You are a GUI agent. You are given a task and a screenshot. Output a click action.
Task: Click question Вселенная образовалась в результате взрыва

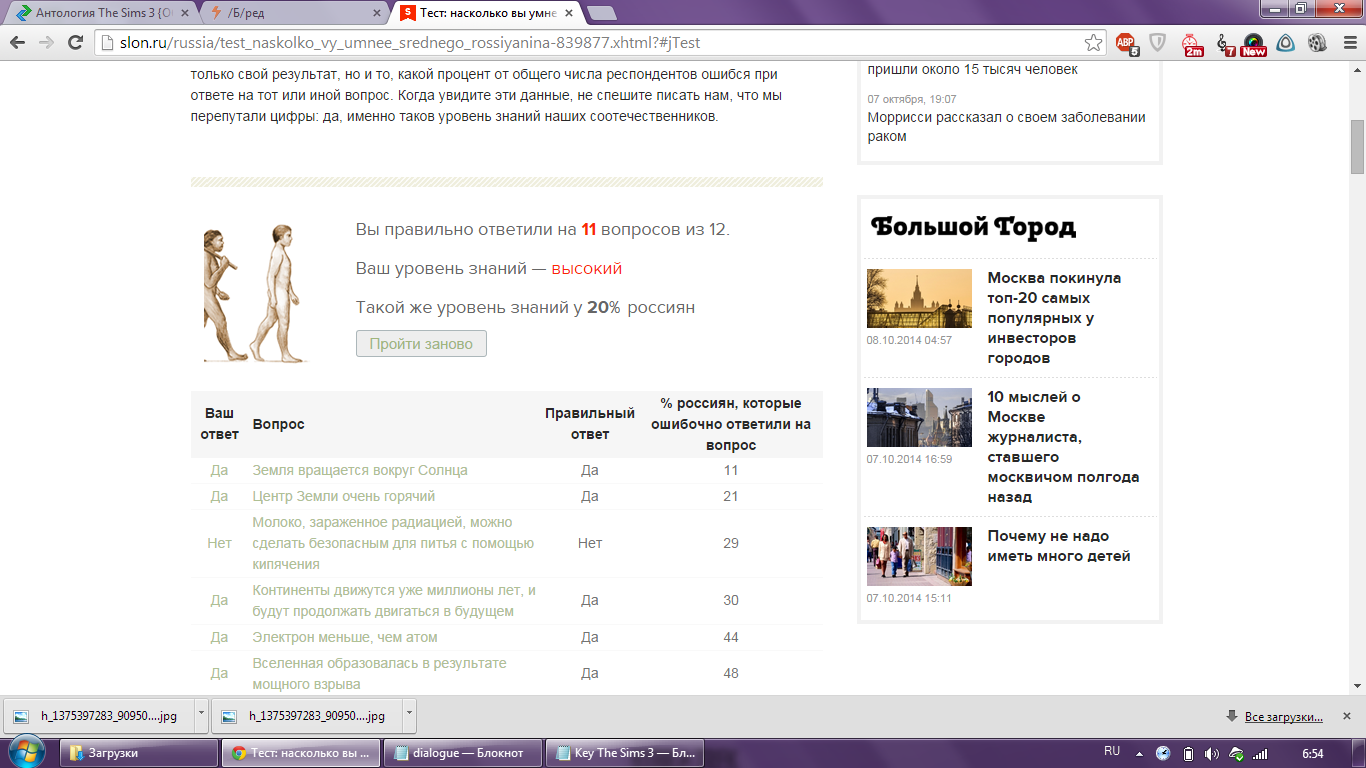pyautogui.click(x=379, y=674)
